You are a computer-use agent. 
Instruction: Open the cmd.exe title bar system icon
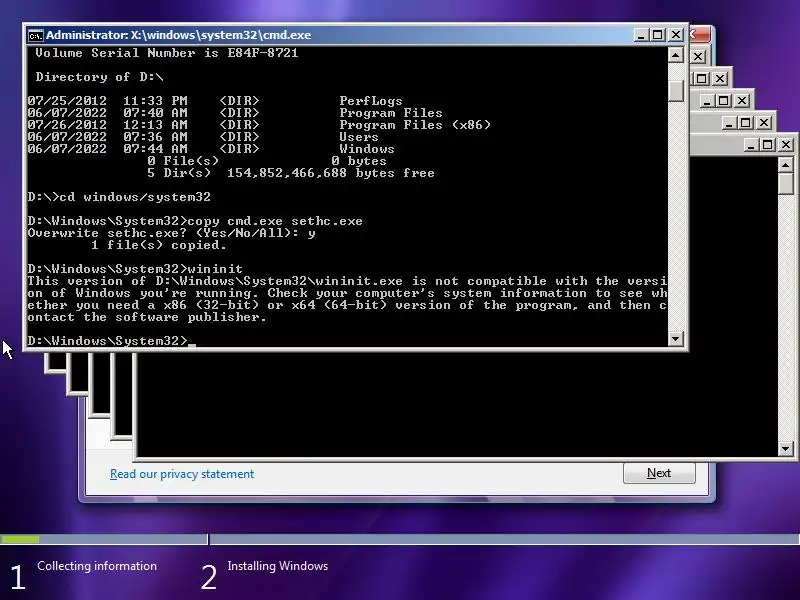(x=35, y=35)
